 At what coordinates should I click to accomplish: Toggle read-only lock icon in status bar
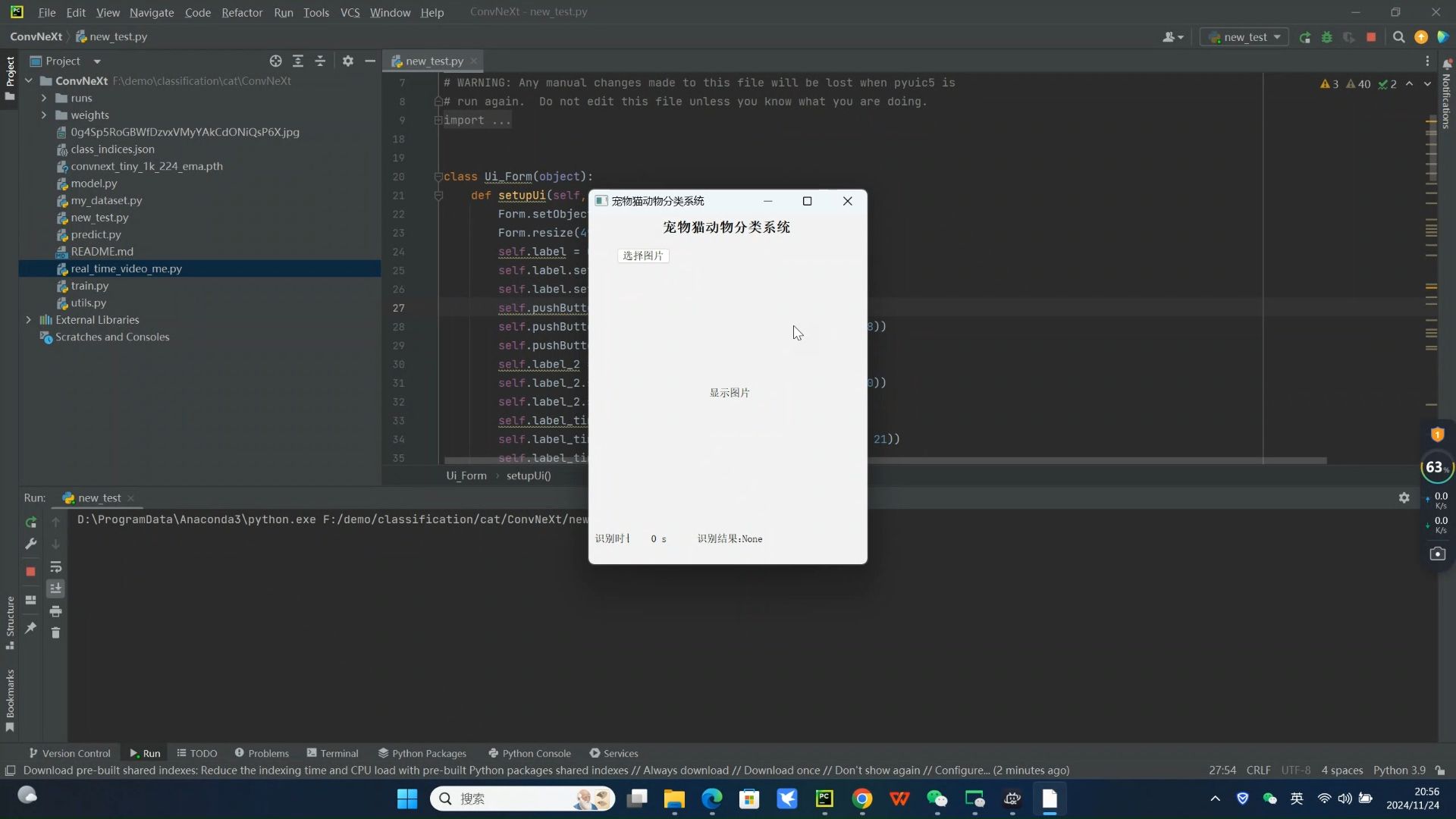pyautogui.click(x=1440, y=770)
